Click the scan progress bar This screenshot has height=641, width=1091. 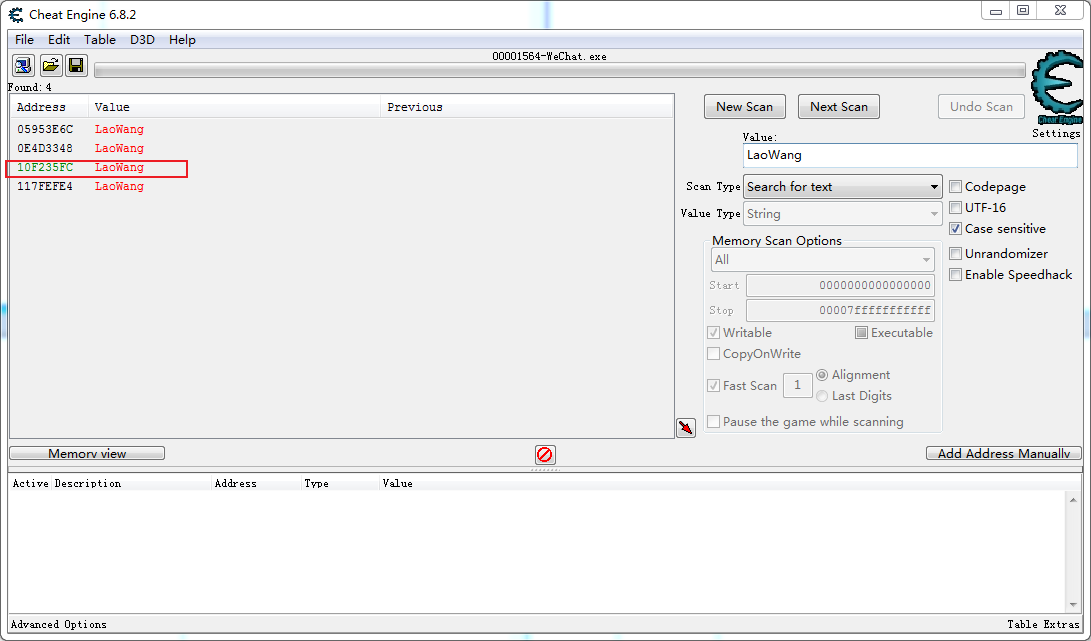(x=559, y=70)
